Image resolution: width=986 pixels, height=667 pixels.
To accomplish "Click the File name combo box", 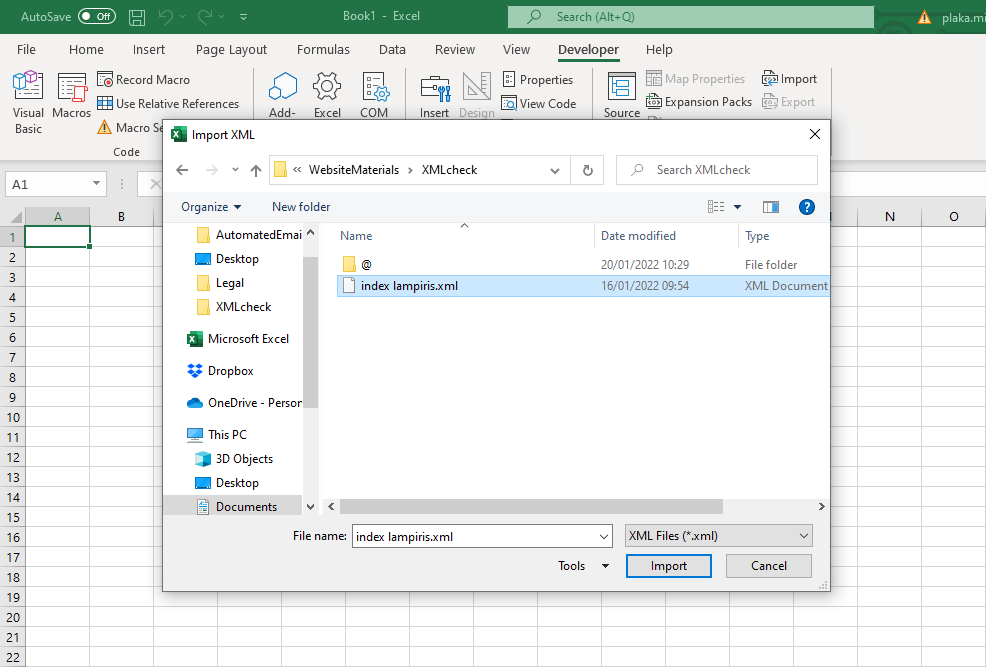I will click(x=482, y=536).
